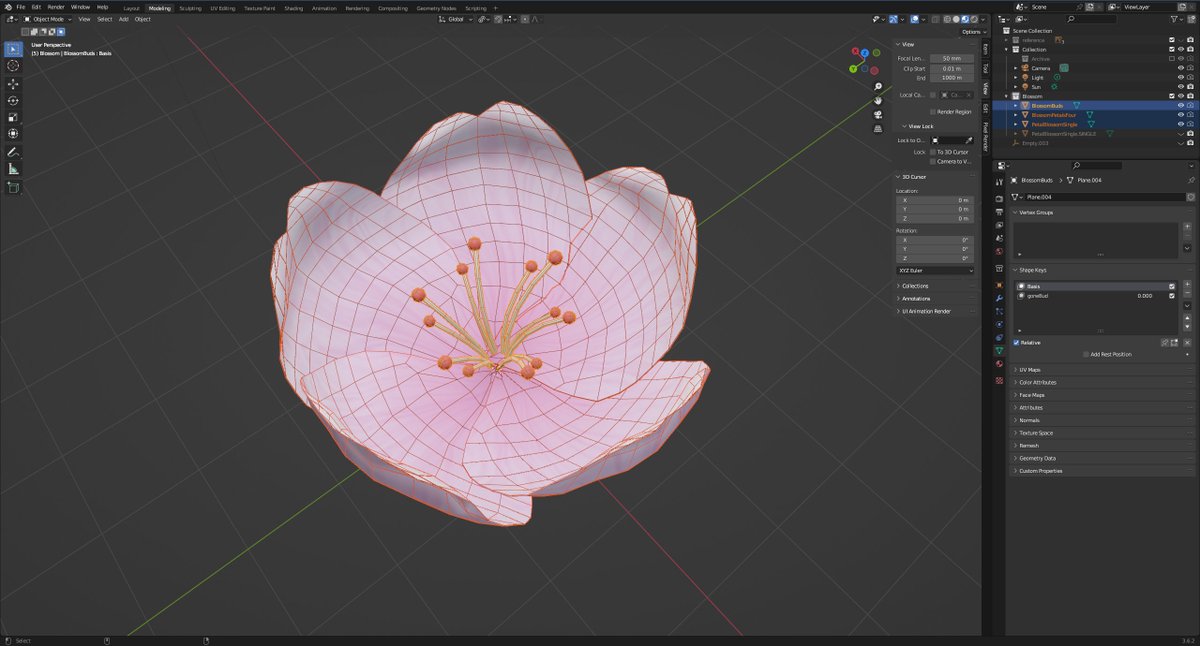
Task: Switch to the UV Editing workspace tab
Action: (x=222, y=8)
